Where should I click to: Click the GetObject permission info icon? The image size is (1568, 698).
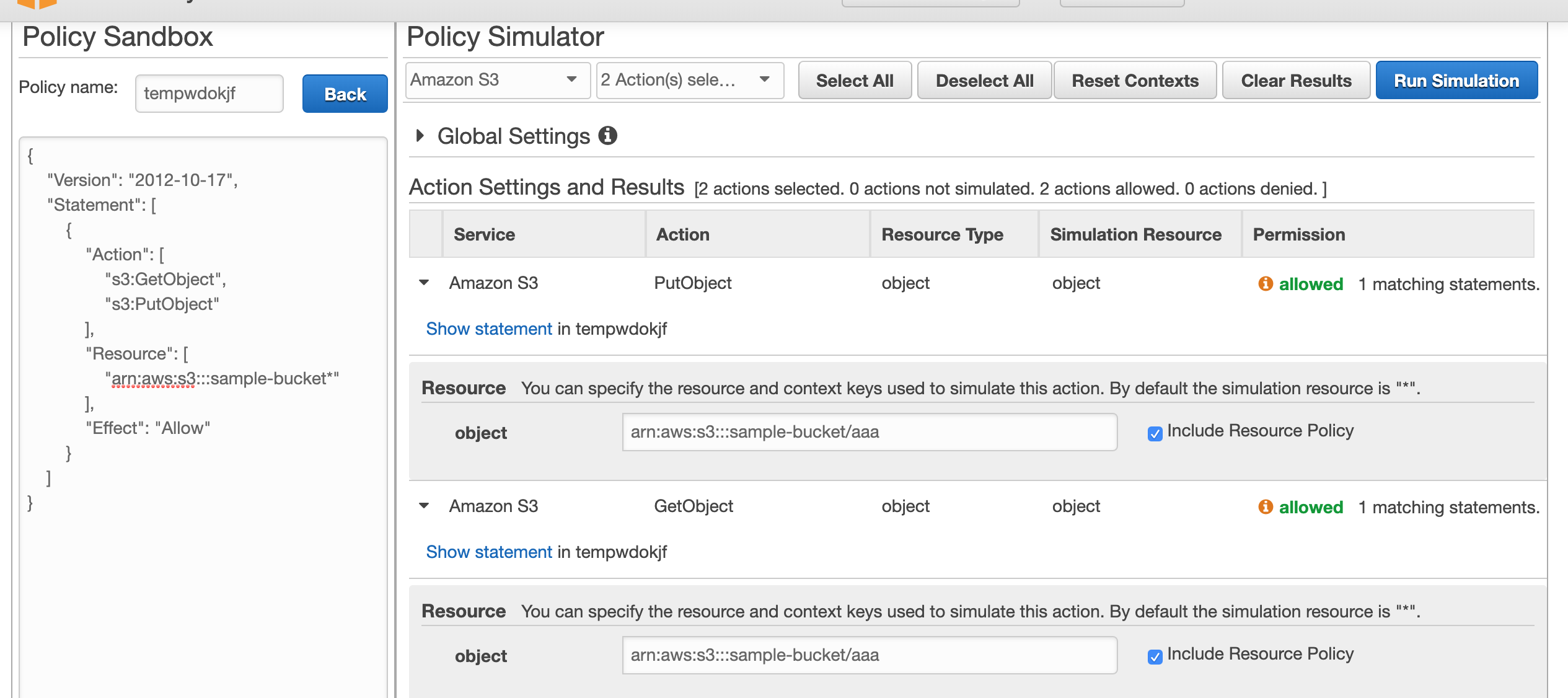coord(1265,506)
